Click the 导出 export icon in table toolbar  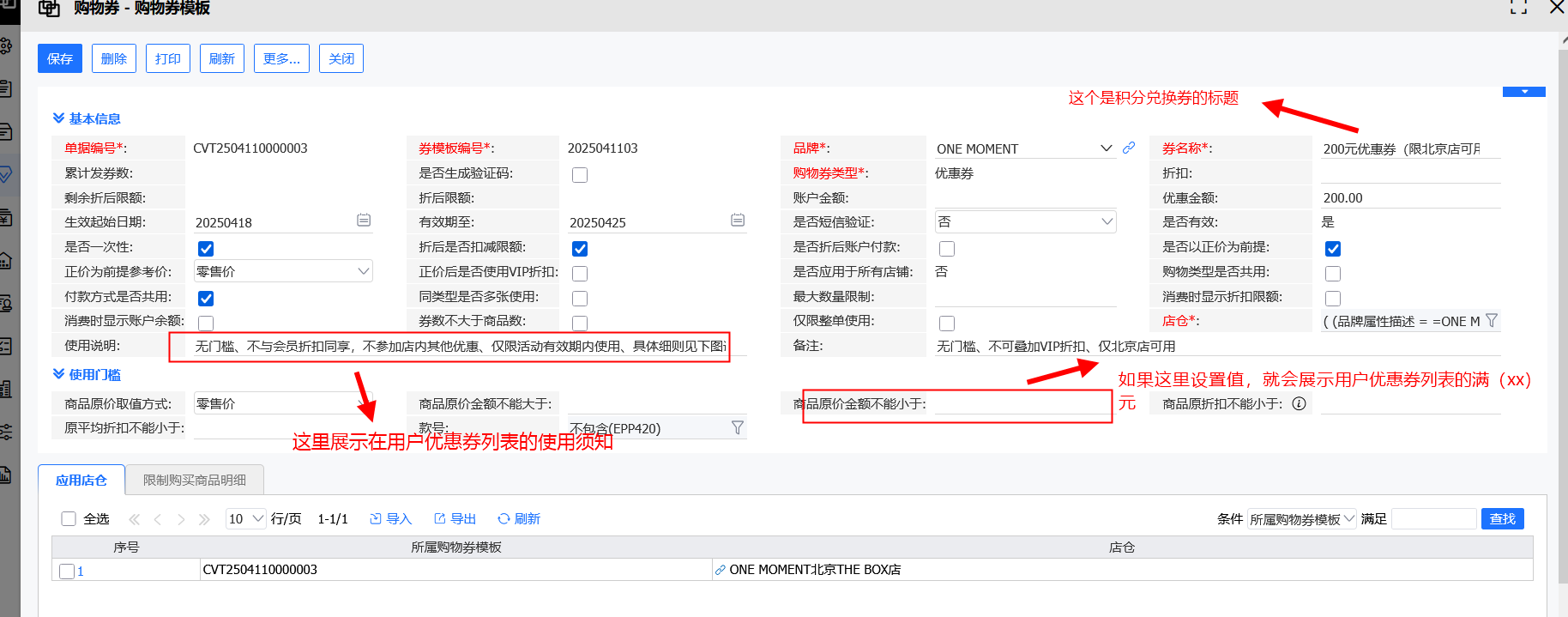(x=440, y=518)
